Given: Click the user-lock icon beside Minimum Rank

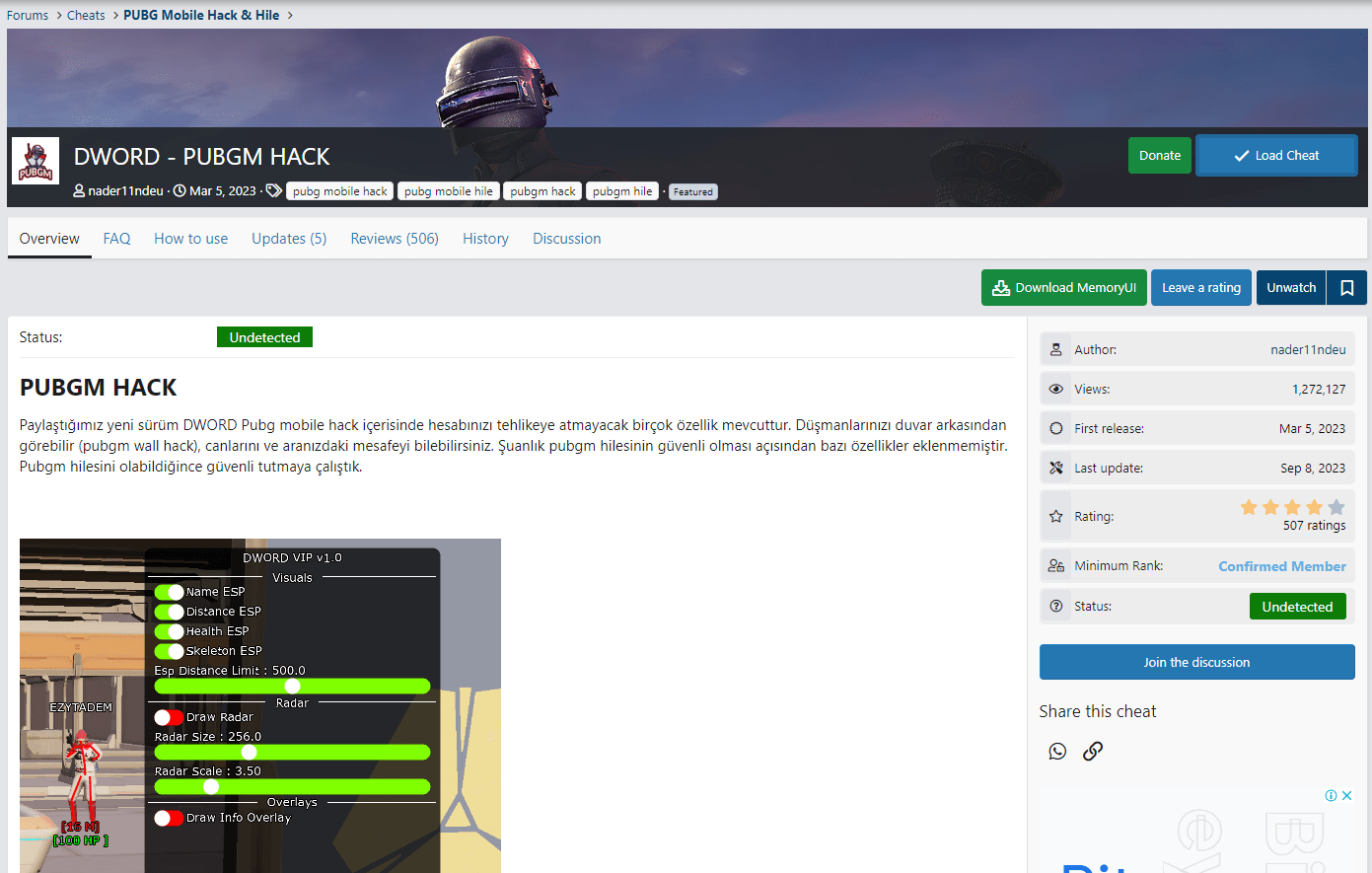Looking at the screenshot, I should [x=1056, y=565].
